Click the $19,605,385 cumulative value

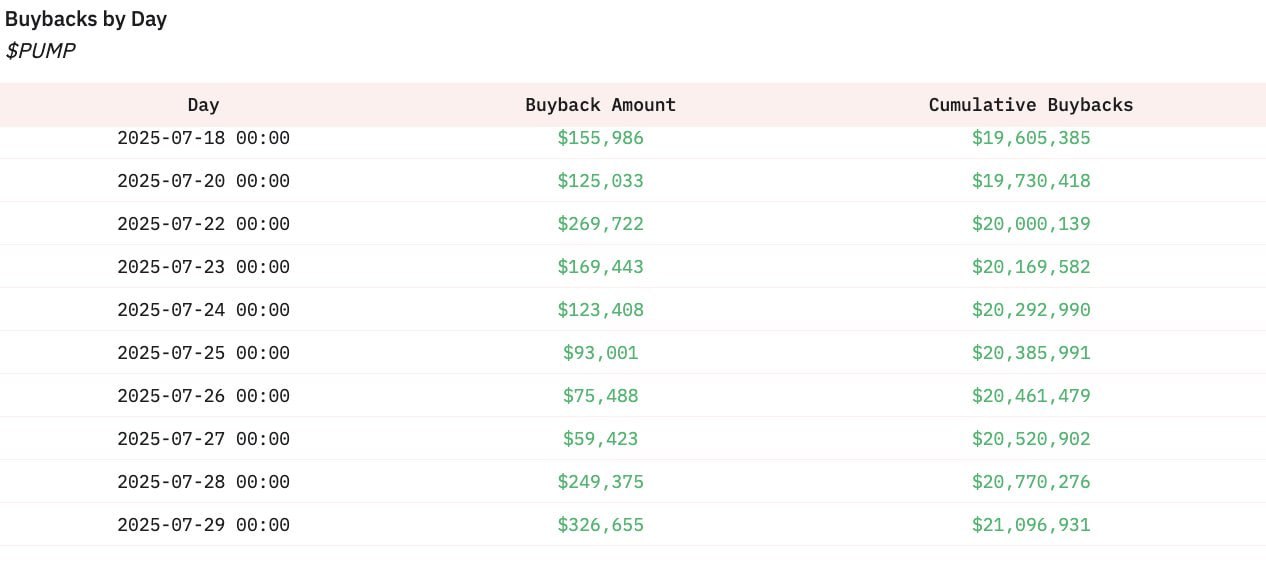coord(1031,138)
